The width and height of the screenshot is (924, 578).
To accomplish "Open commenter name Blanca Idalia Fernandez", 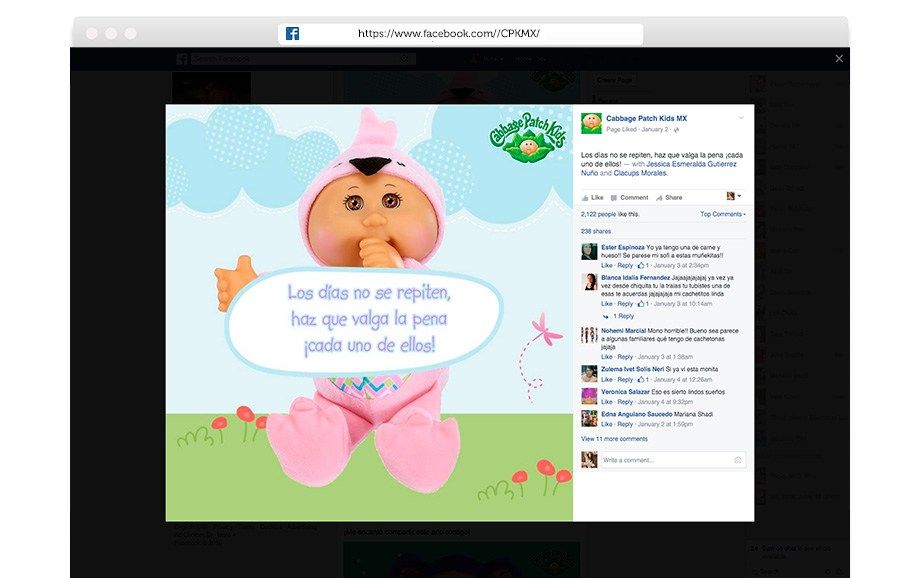I will tap(635, 278).
